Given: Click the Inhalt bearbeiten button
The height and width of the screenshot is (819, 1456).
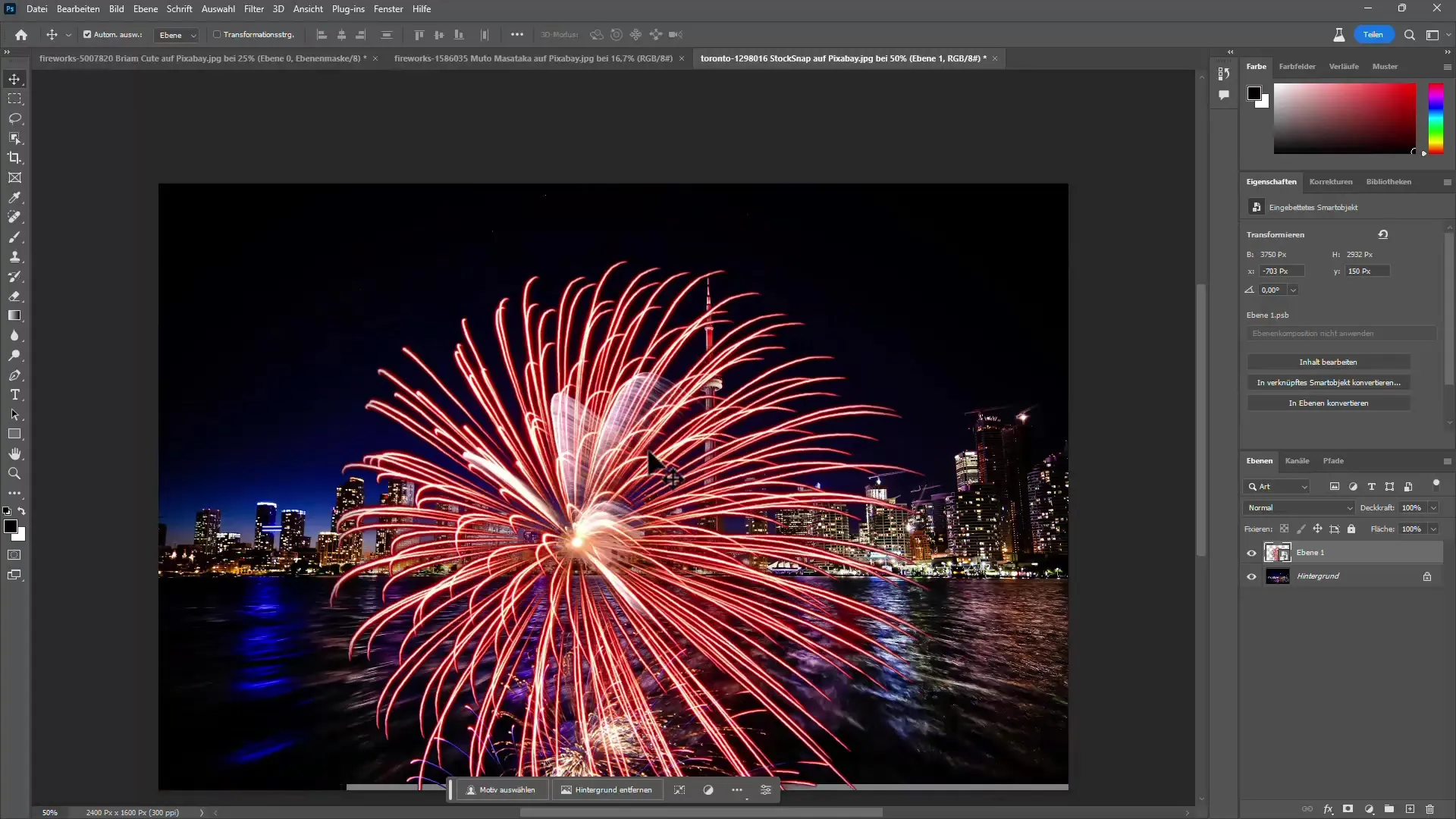Looking at the screenshot, I should click(1329, 361).
